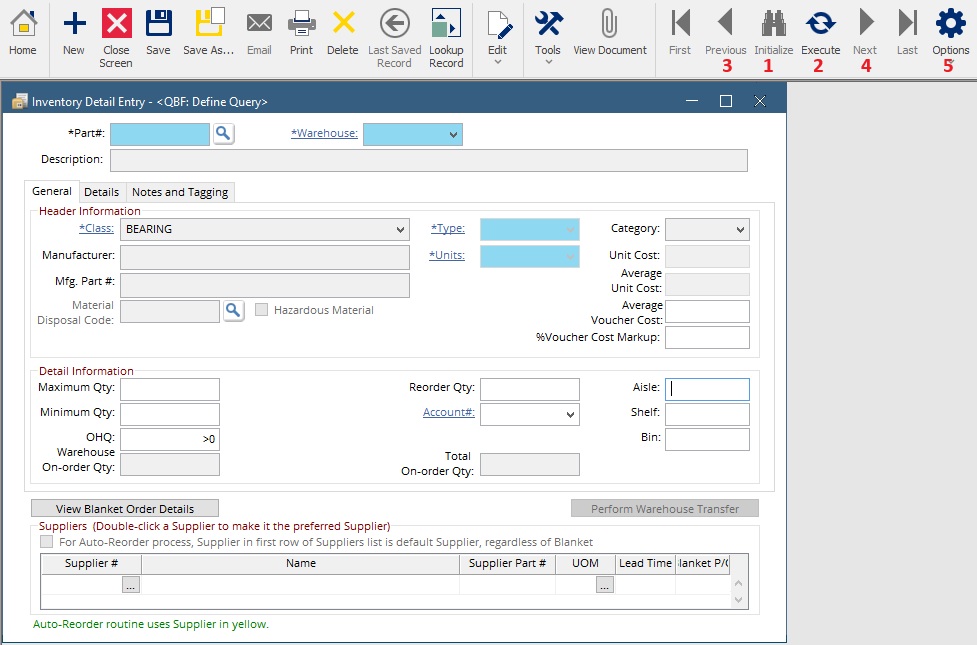The width and height of the screenshot is (977, 645).
Task: Open Lookup Record toolbar icon
Action: pyautogui.click(x=446, y=23)
